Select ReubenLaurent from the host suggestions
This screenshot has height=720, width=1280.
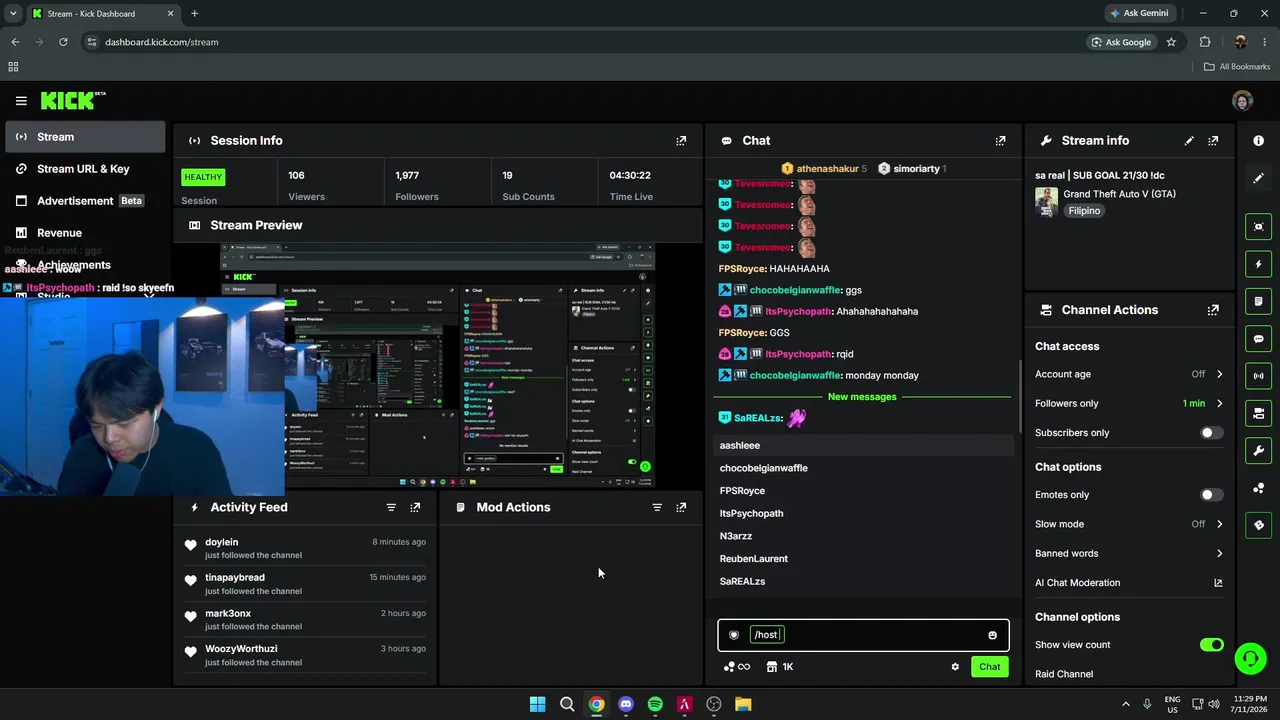coord(865,559)
